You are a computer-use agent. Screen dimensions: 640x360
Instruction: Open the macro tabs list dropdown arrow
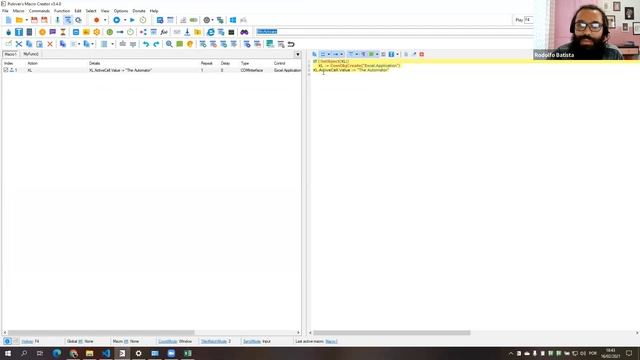coord(298,54)
